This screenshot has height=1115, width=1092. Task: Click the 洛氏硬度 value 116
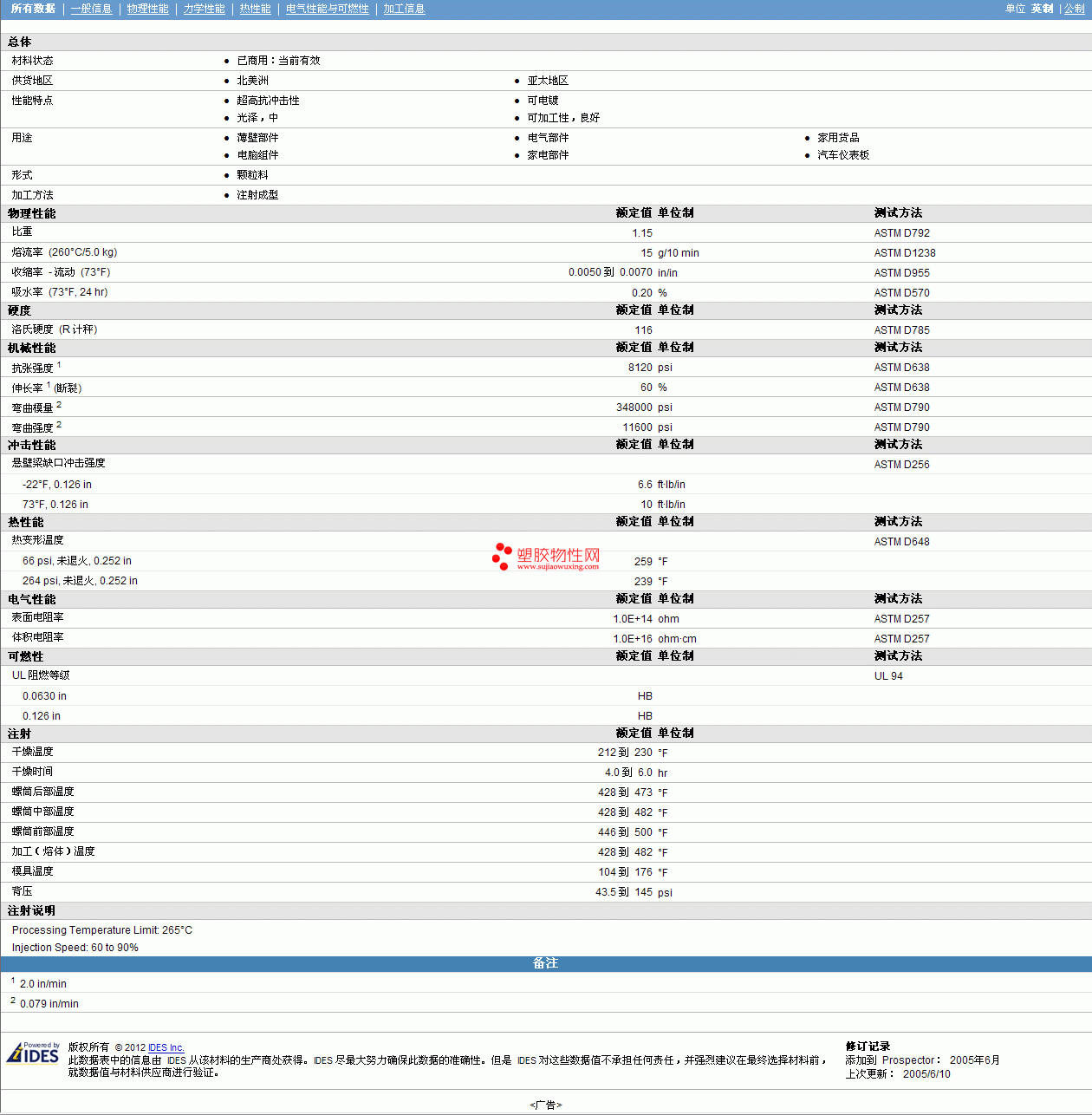click(x=643, y=330)
